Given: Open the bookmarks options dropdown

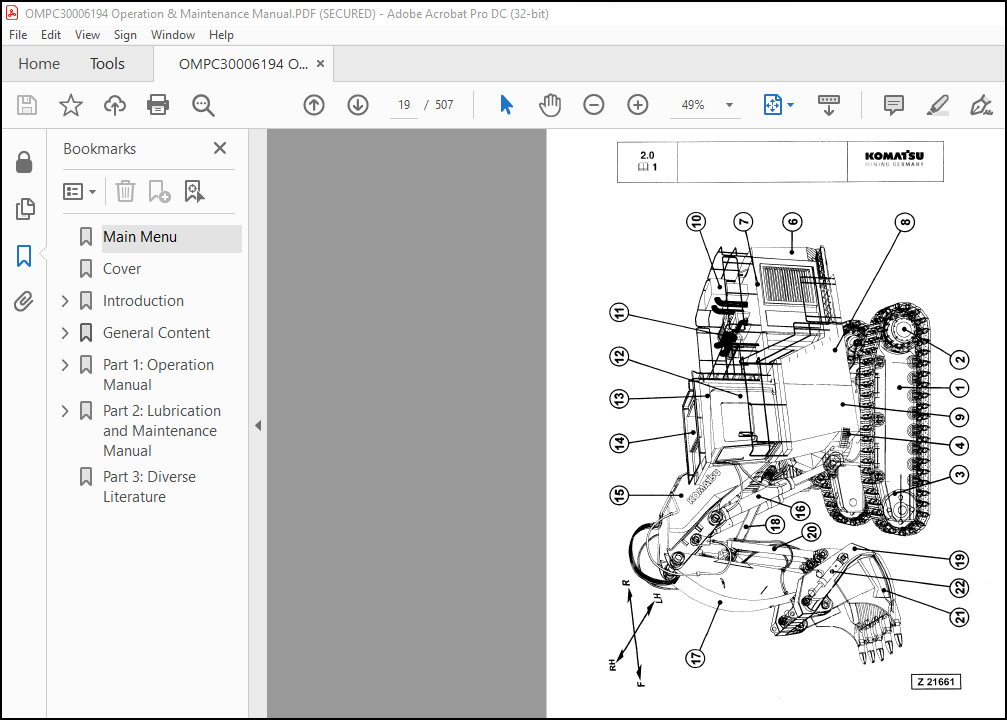Looking at the screenshot, I should (x=79, y=191).
